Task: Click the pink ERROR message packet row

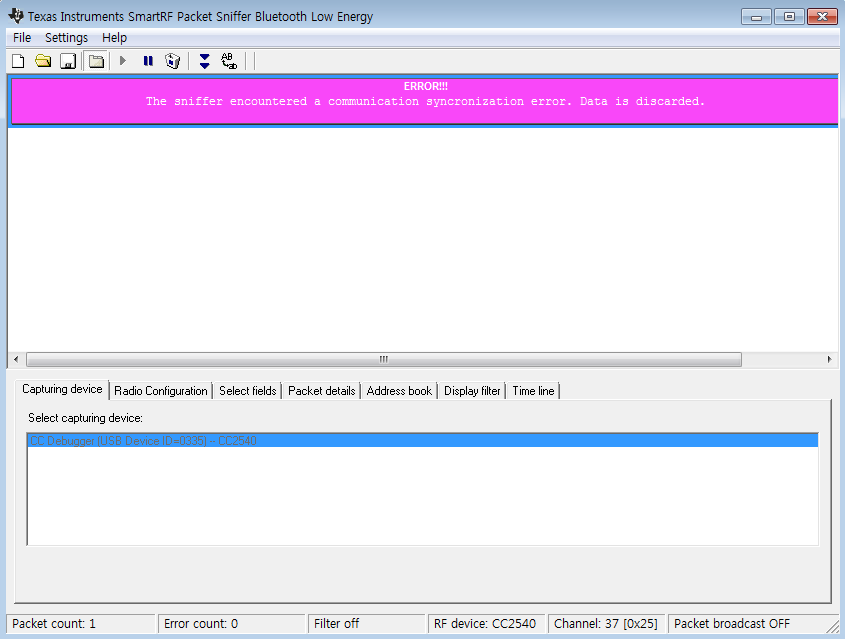Action: (x=425, y=101)
